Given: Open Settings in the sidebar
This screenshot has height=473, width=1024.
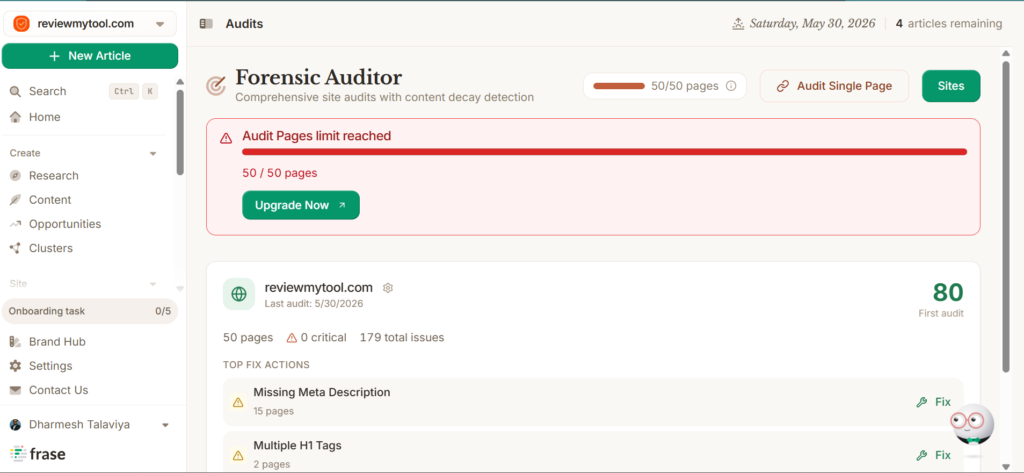Looking at the screenshot, I should (50, 366).
